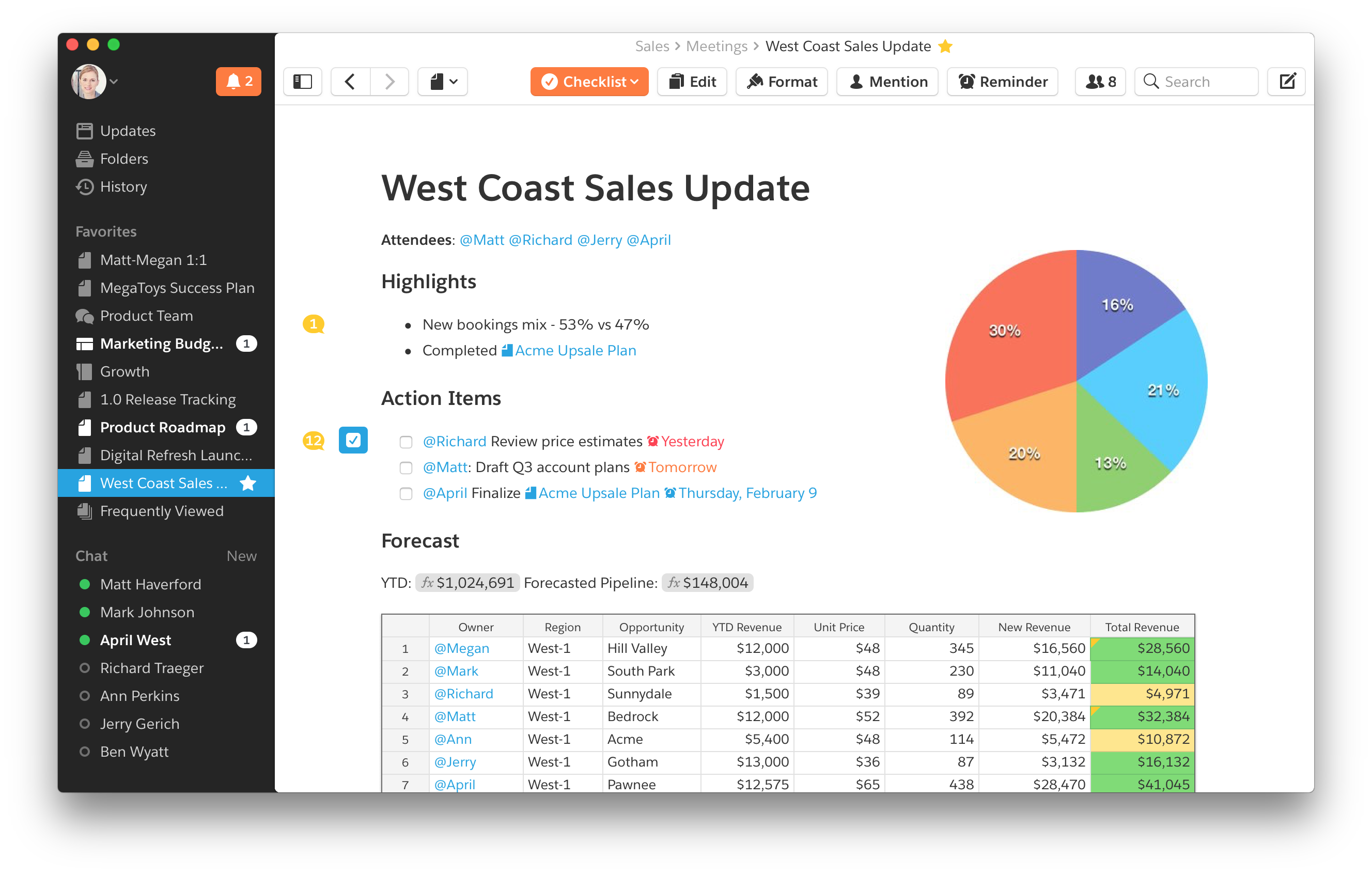Click the collaborators members icon

[1098, 82]
